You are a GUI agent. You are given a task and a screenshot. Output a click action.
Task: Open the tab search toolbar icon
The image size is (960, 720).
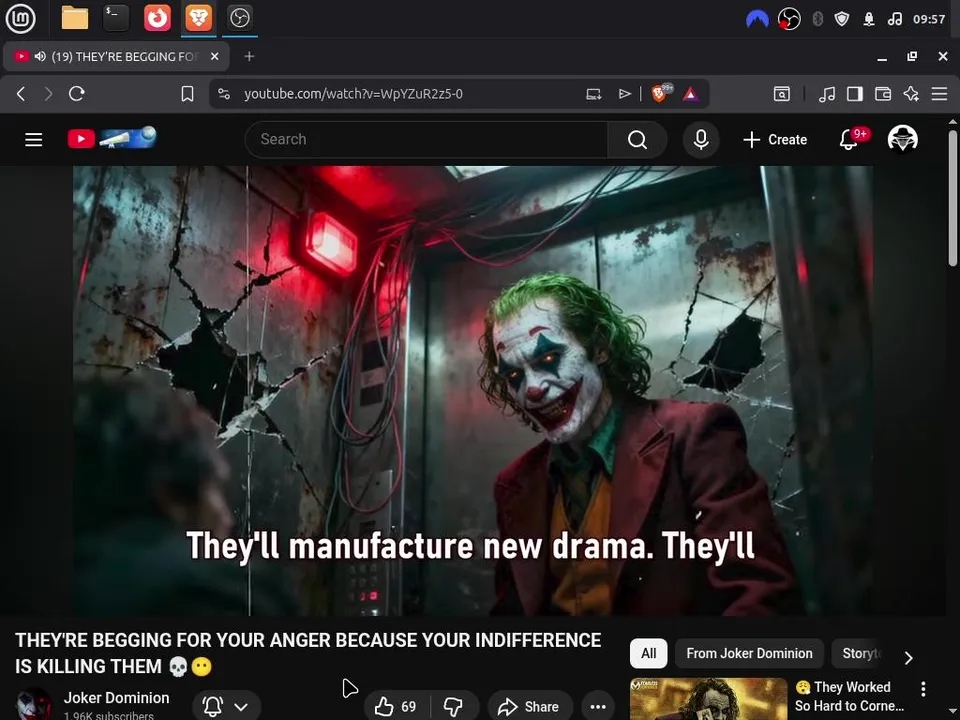click(782, 94)
